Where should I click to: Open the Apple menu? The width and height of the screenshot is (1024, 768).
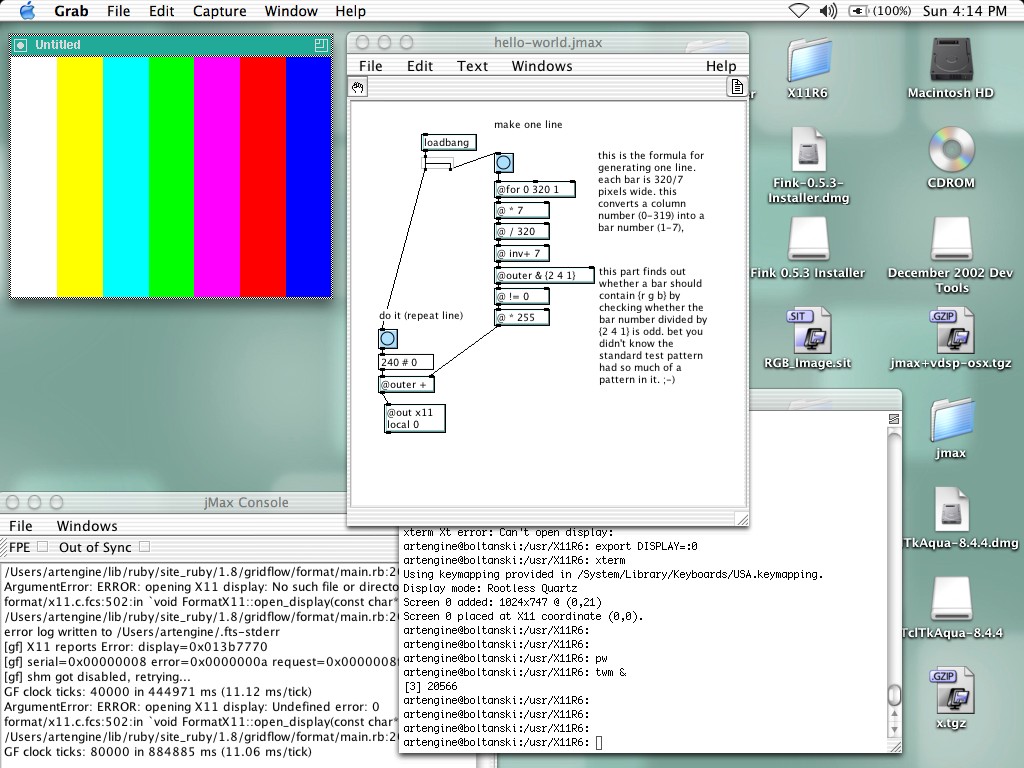point(27,10)
